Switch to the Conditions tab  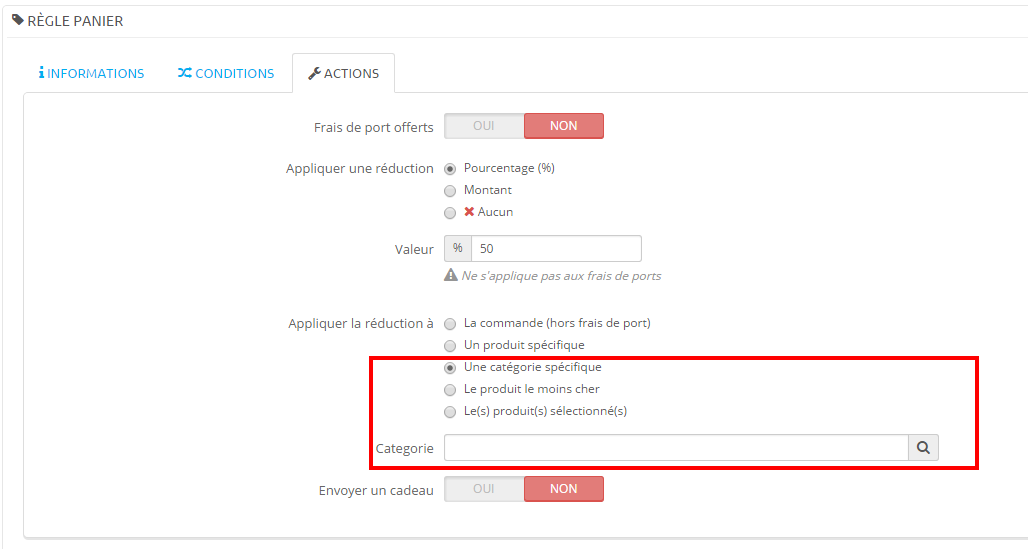[x=226, y=73]
